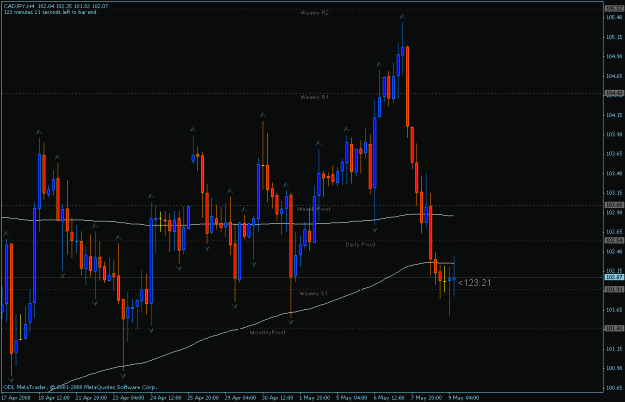Click the 102.15 price scale value
The height and width of the screenshot is (402, 625).
(614, 271)
